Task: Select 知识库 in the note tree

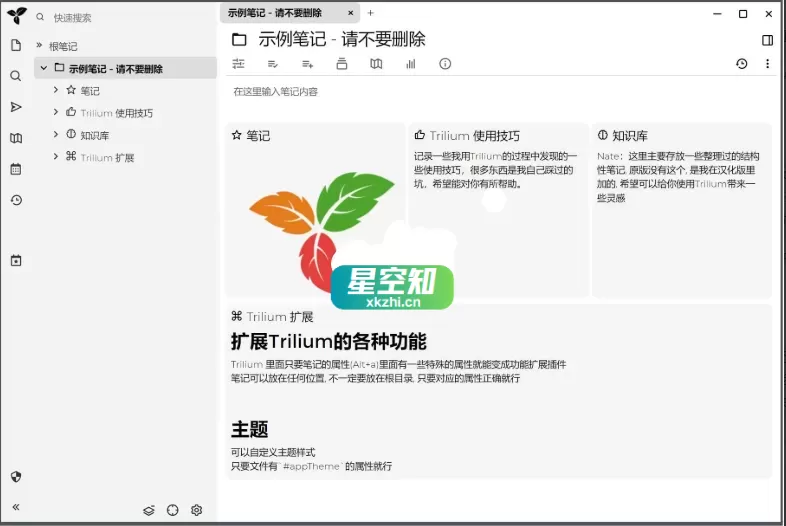Action: coord(95,135)
